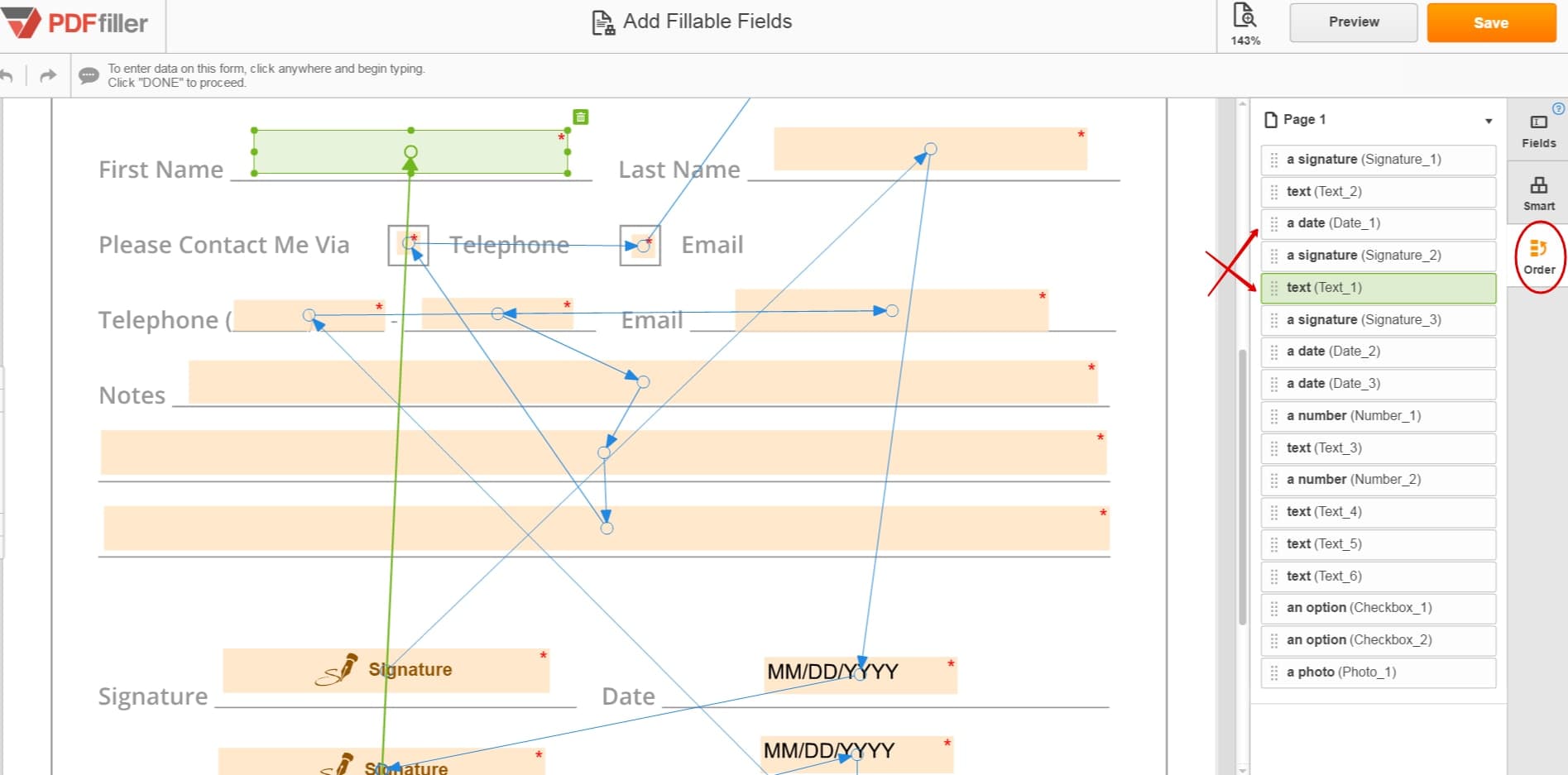The height and width of the screenshot is (775, 1568).
Task: Click drag handle of Checkbox_2 row
Action: coord(1274,640)
